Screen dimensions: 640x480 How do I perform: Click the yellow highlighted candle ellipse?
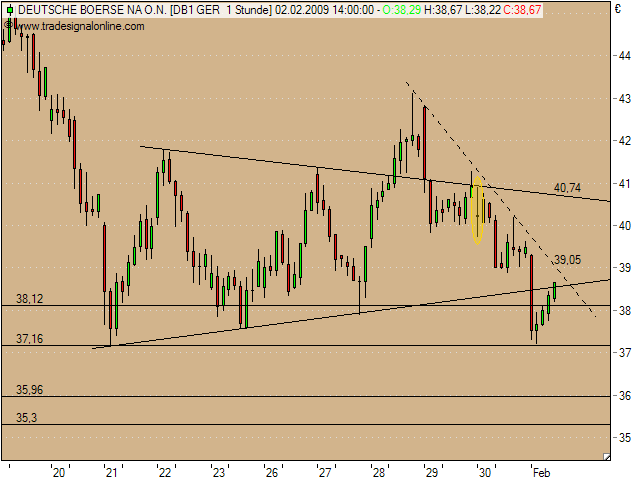pos(477,210)
